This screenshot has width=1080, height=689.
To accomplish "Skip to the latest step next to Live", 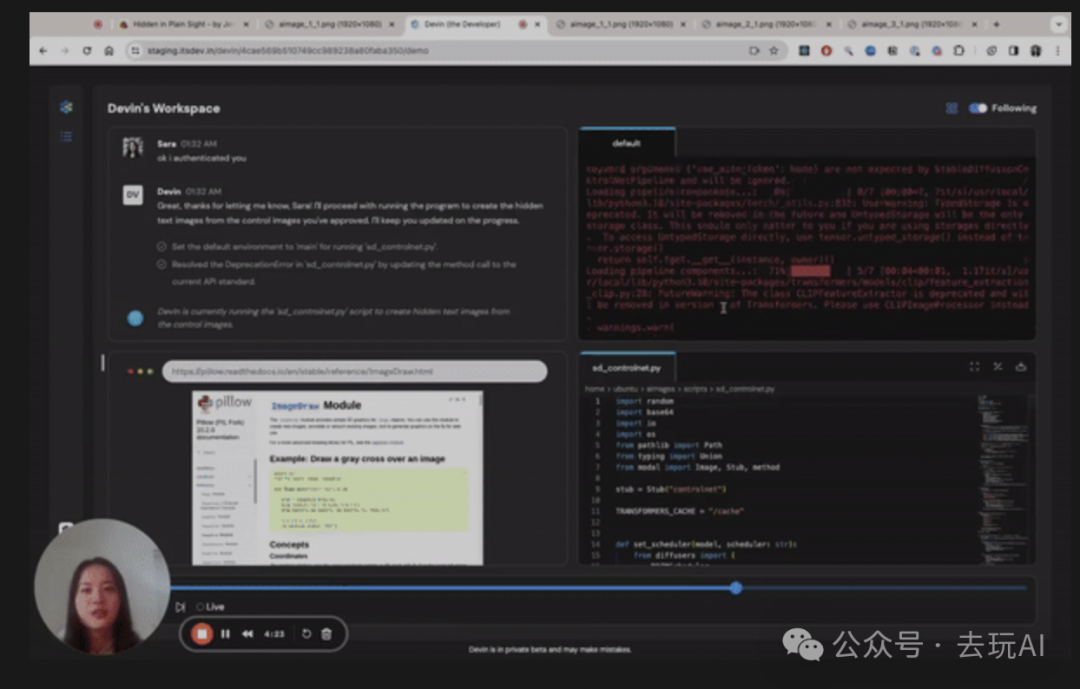I will [x=180, y=607].
